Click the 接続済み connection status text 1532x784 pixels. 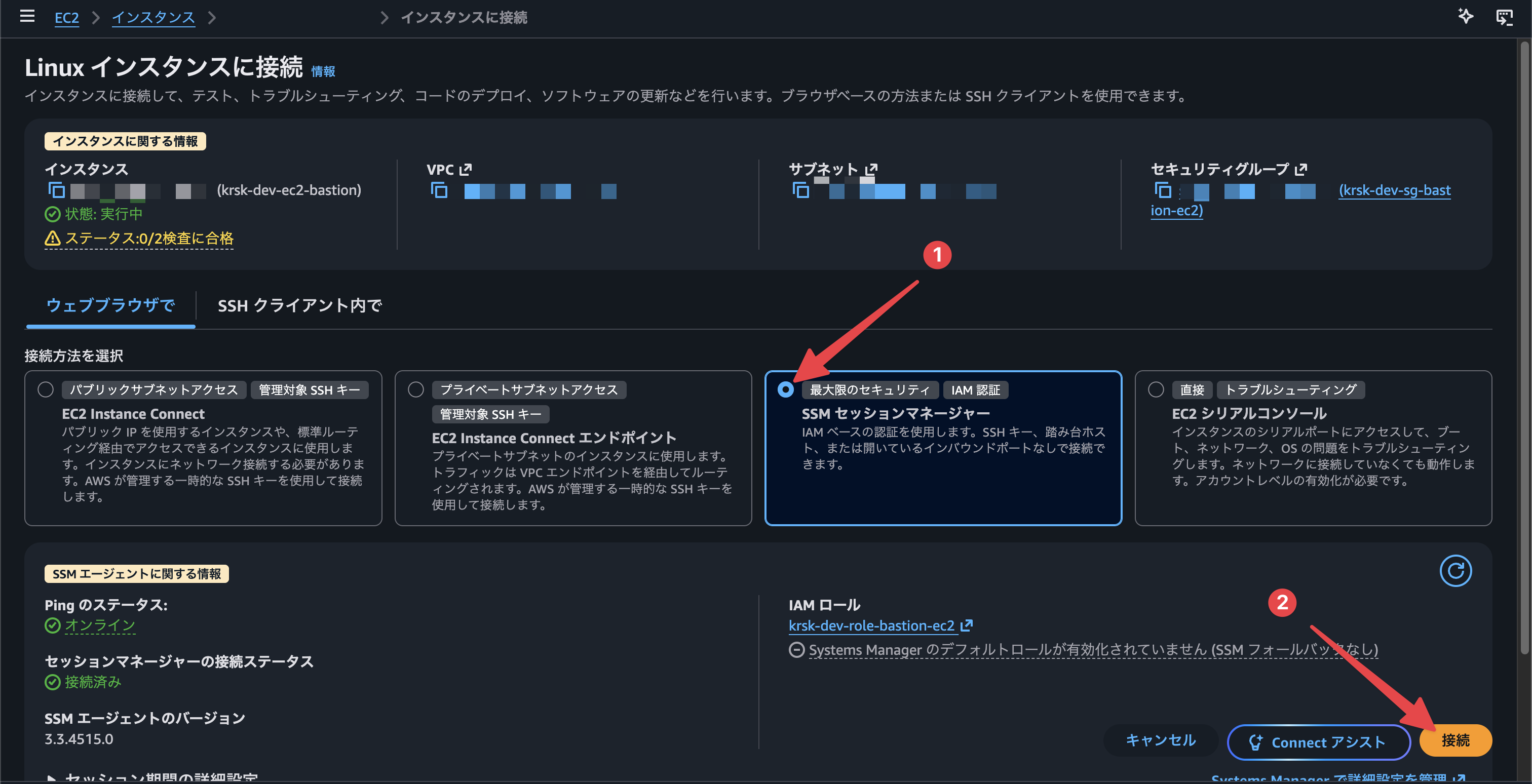point(93,682)
